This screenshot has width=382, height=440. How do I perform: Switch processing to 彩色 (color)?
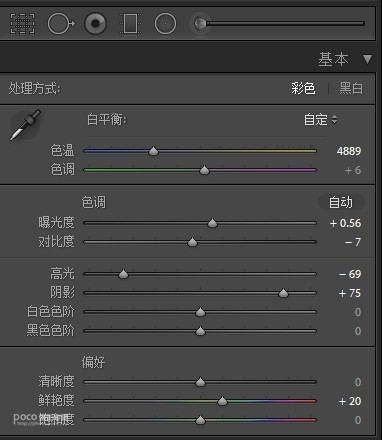coord(303,89)
